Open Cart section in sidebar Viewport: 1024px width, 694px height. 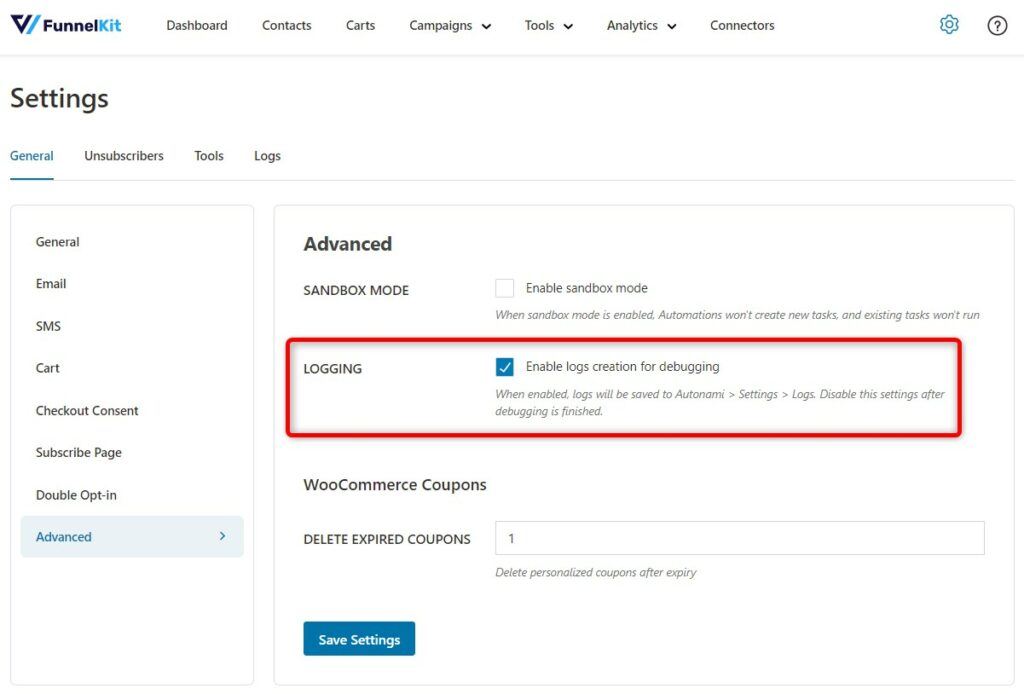(x=47, y=368)
